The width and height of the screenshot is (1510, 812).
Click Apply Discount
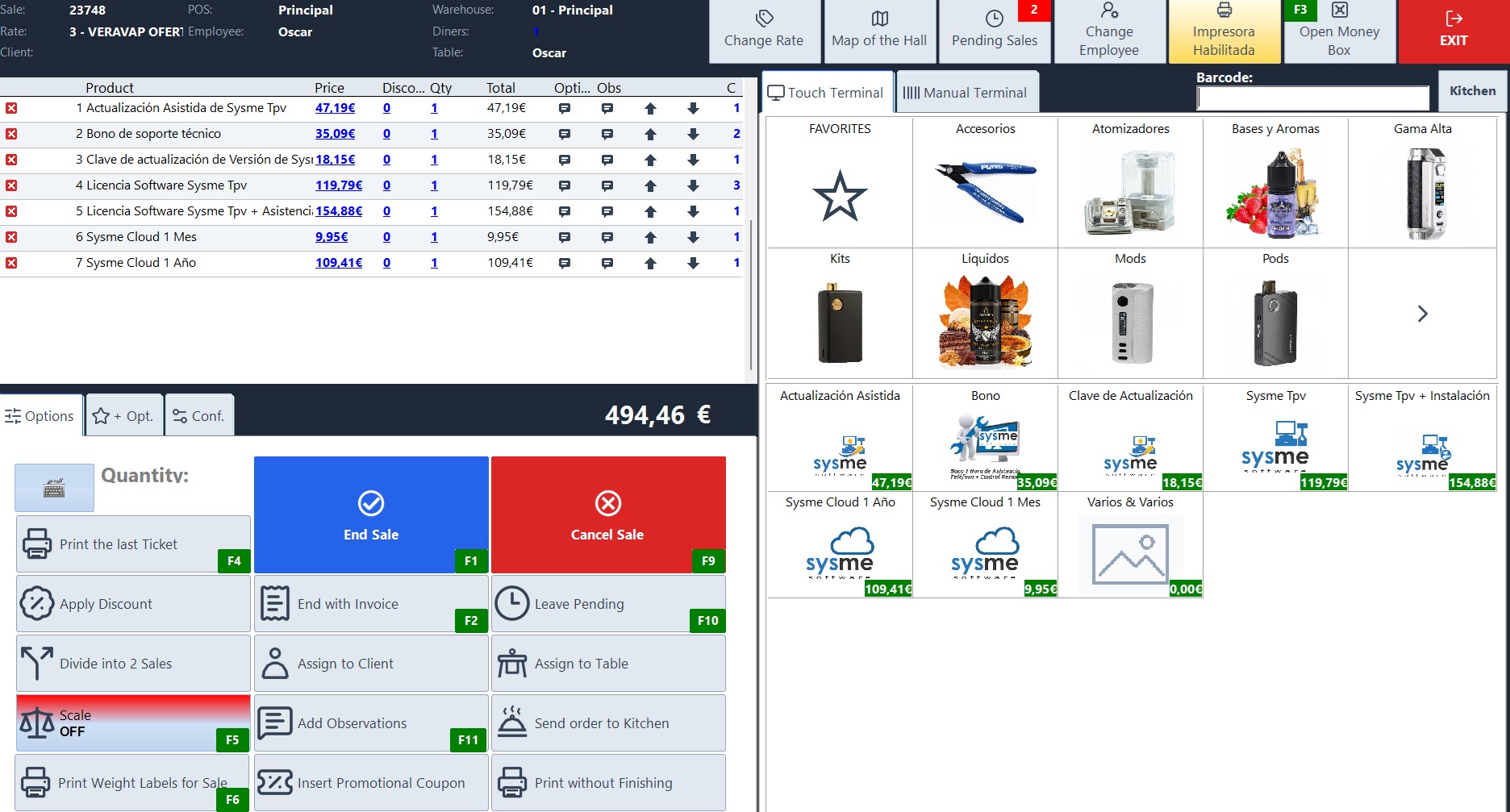[x=133, y=604]
